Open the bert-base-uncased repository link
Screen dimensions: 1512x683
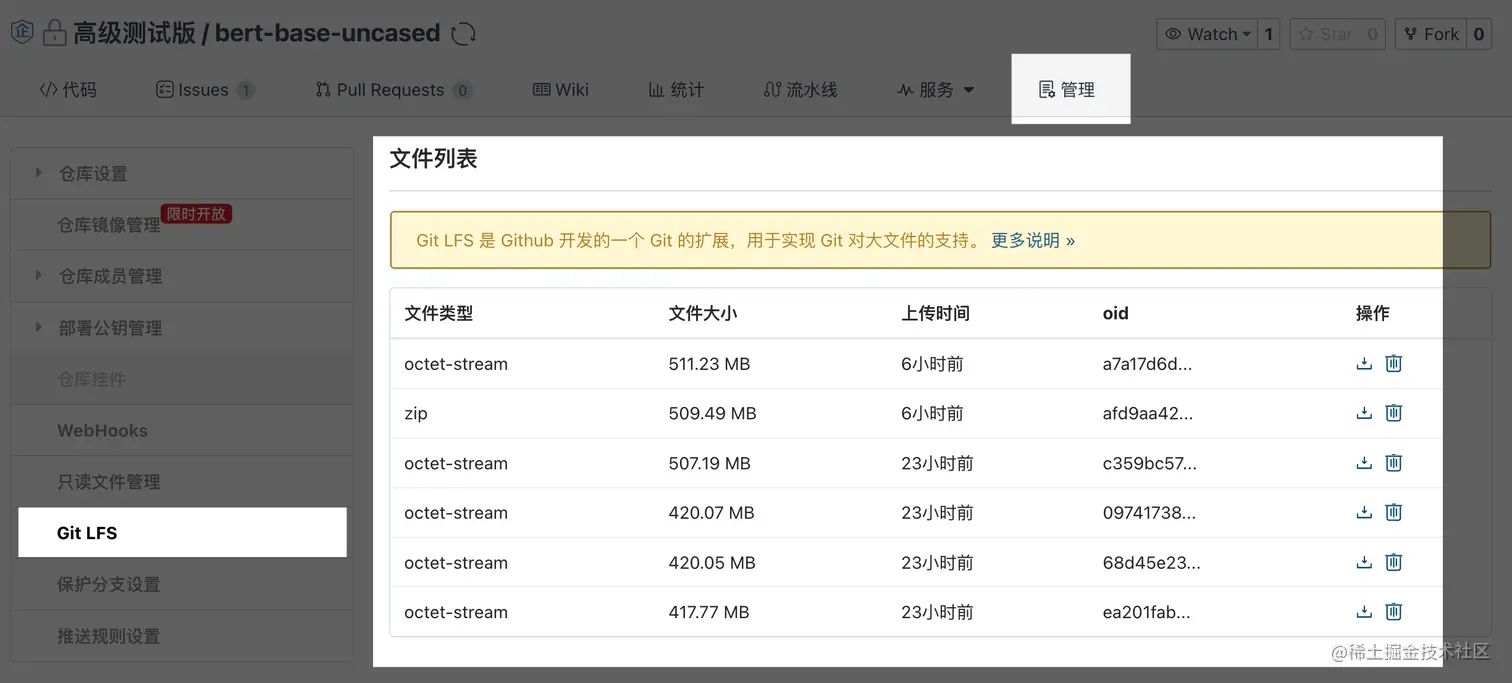(x=327, y=33)
